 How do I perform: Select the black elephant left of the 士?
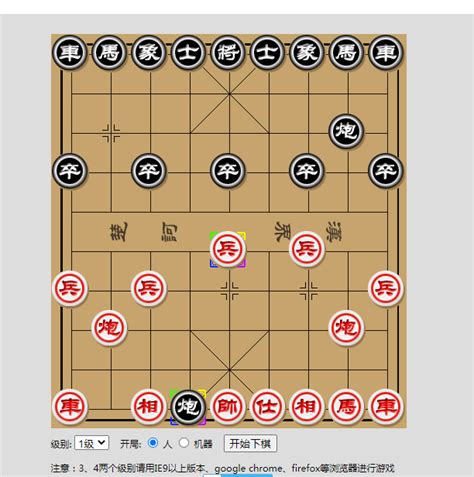pyautogui.click(x=149, y=52)
